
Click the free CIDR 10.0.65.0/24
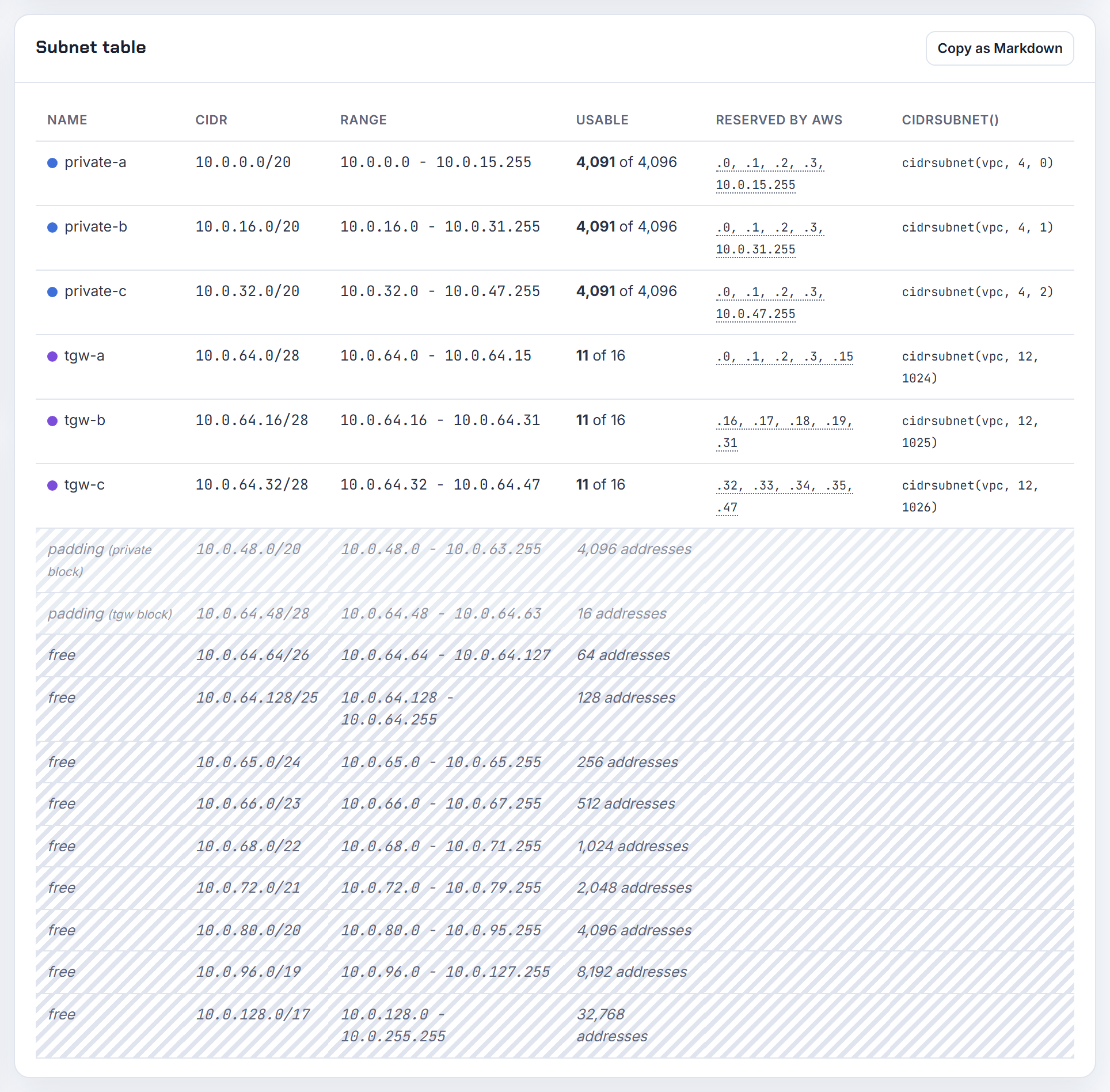[x=249, y=763]
